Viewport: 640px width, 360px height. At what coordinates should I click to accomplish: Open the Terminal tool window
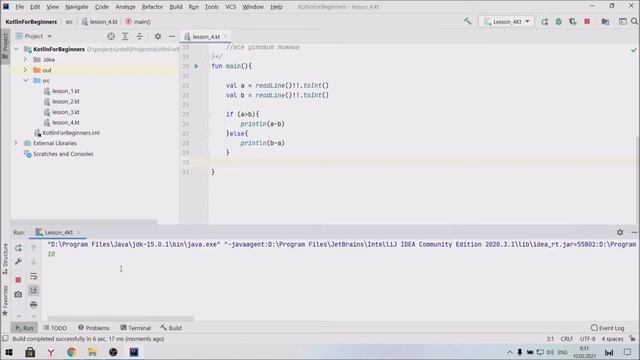(136, 328)
